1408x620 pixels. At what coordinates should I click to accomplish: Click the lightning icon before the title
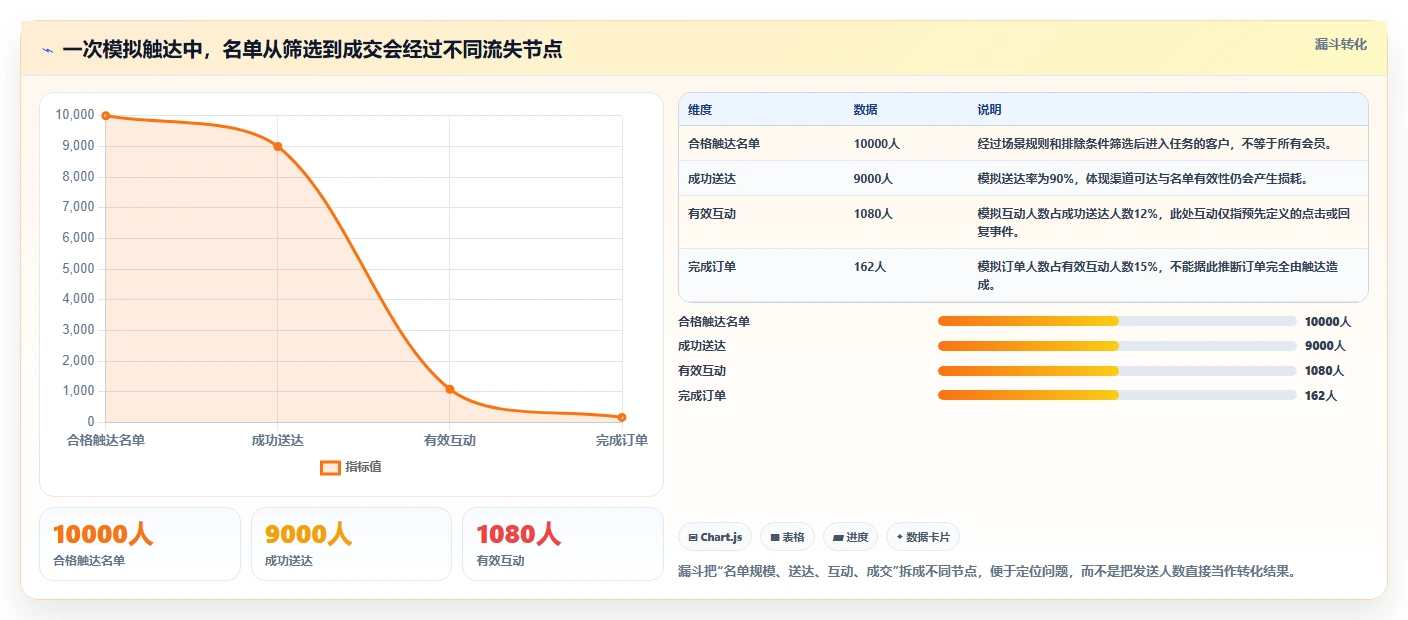(x=48, y=50)
